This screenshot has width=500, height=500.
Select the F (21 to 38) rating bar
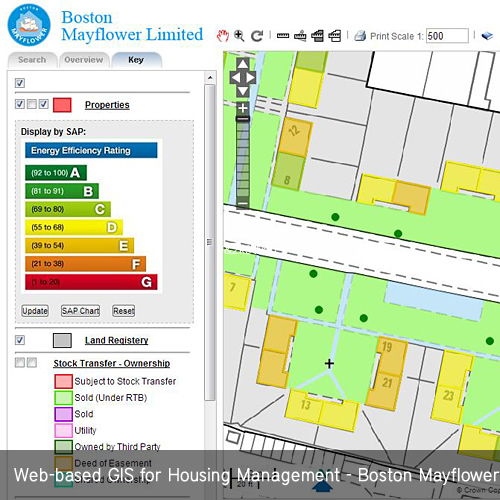tap(86, 264)
